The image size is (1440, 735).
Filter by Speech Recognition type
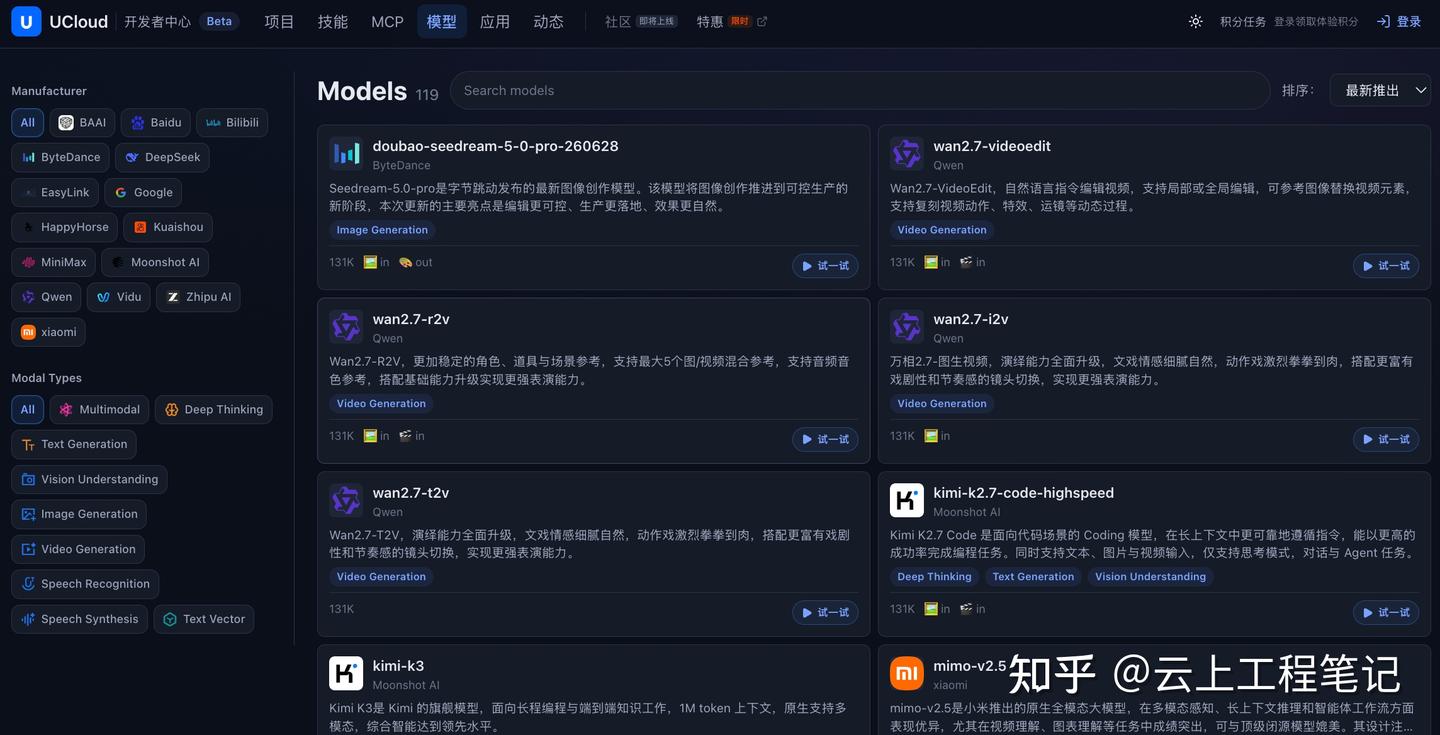pos(85,584)
